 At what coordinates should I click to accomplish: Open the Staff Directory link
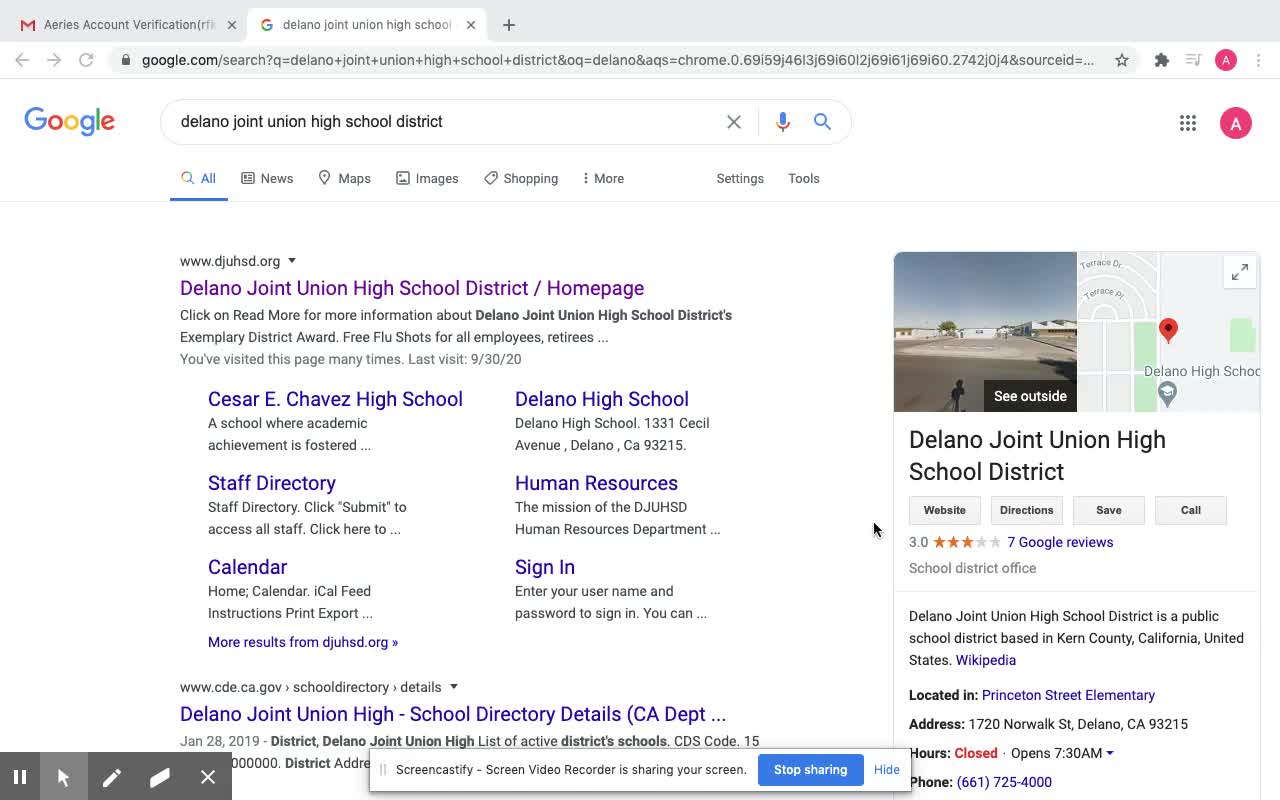[x=272, y=483]
